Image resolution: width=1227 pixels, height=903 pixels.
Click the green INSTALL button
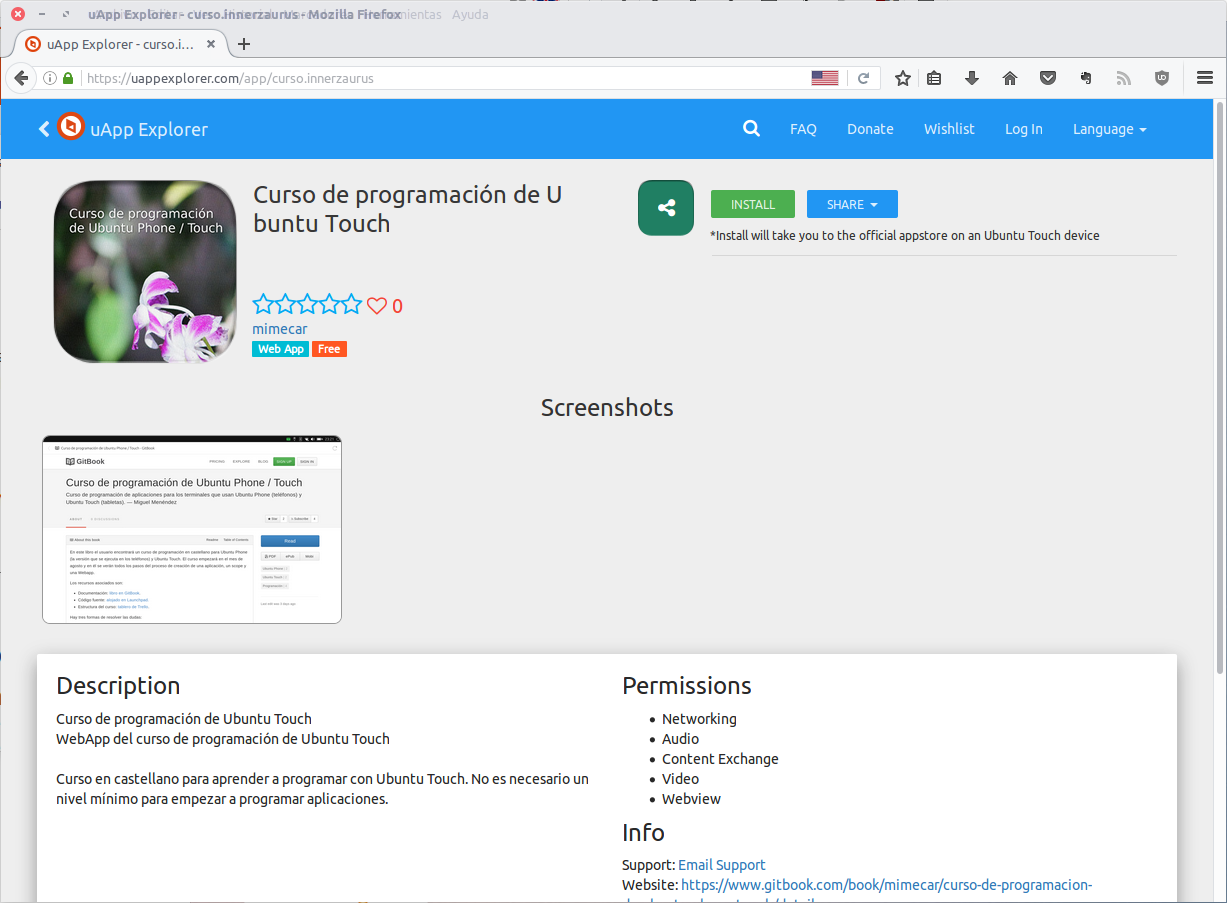[753, 204]
